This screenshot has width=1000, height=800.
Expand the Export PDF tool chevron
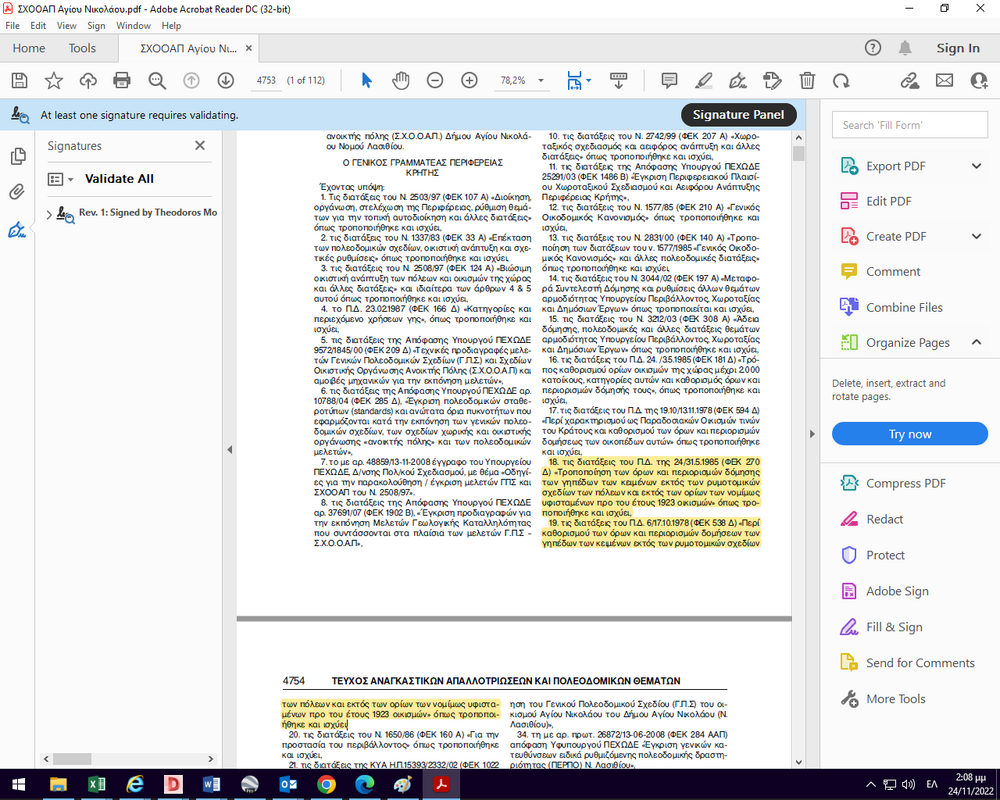pyautogui.click(x=976, y=166)
